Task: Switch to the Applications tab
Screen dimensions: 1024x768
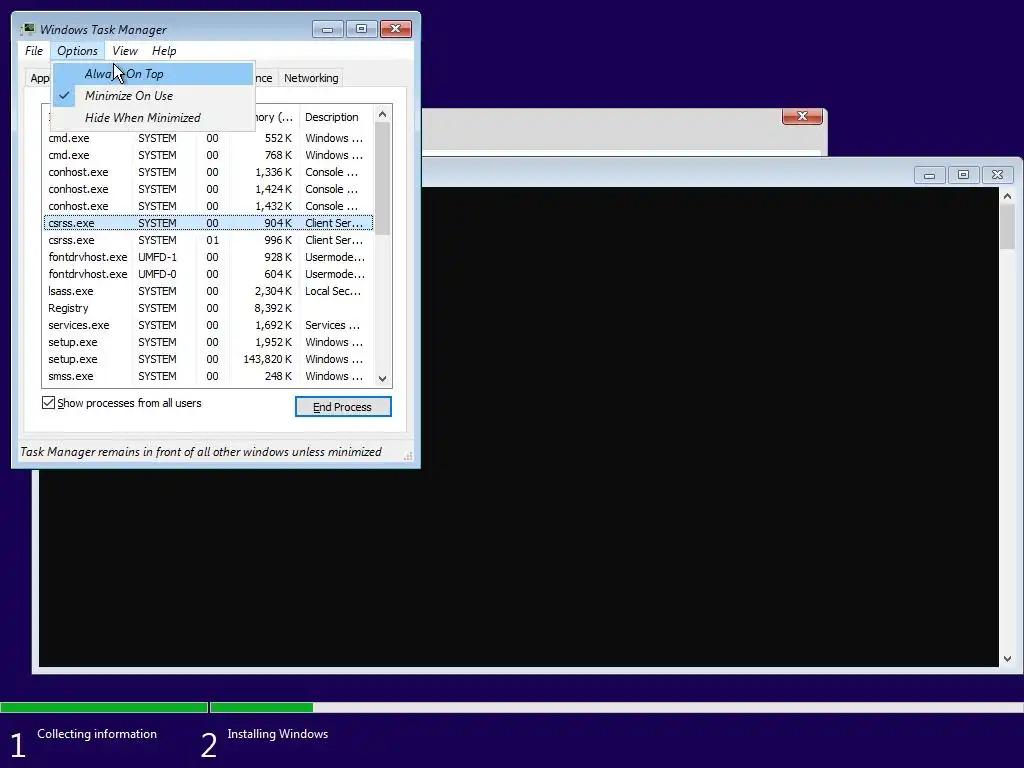Action: 39,78
